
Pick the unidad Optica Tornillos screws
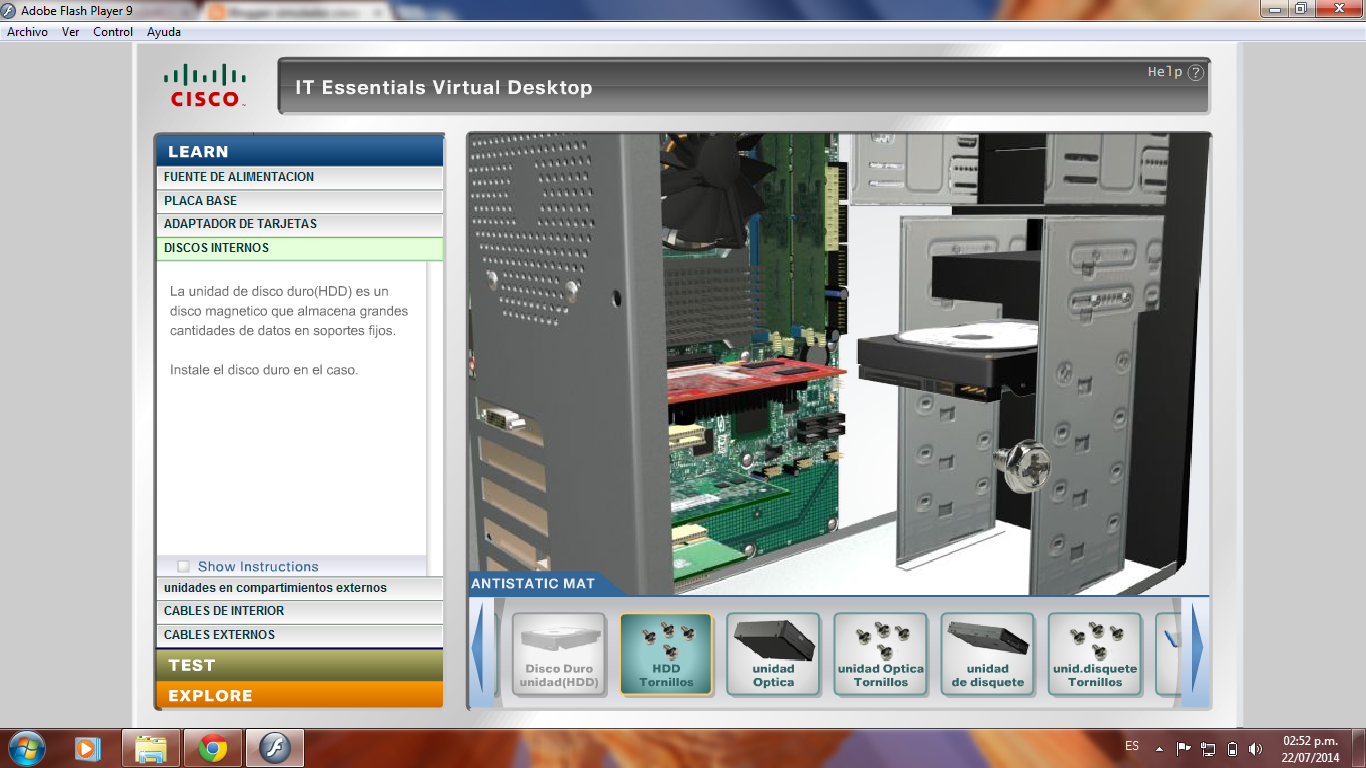coord(881,655)
